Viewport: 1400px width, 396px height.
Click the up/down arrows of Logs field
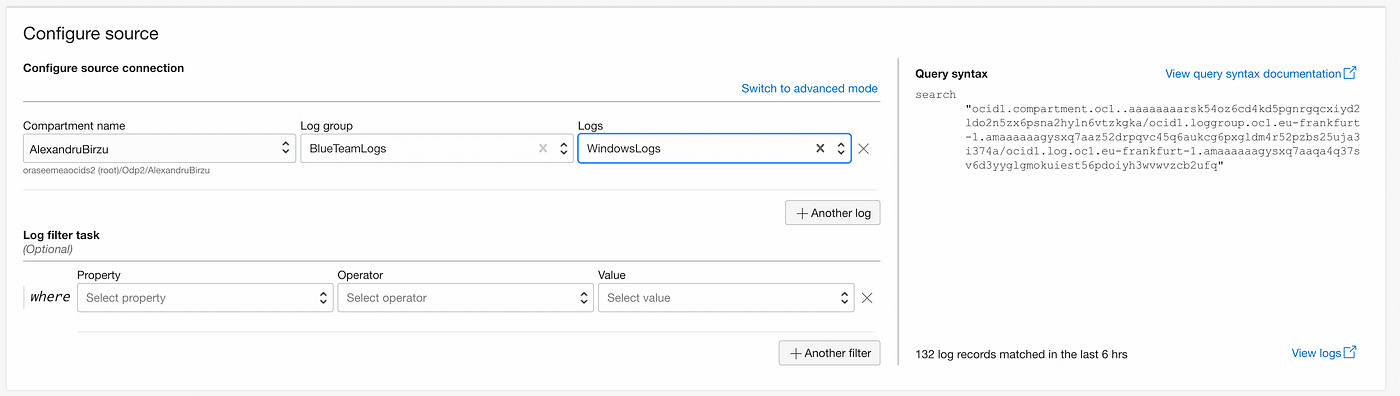click(x=841, y=148)
